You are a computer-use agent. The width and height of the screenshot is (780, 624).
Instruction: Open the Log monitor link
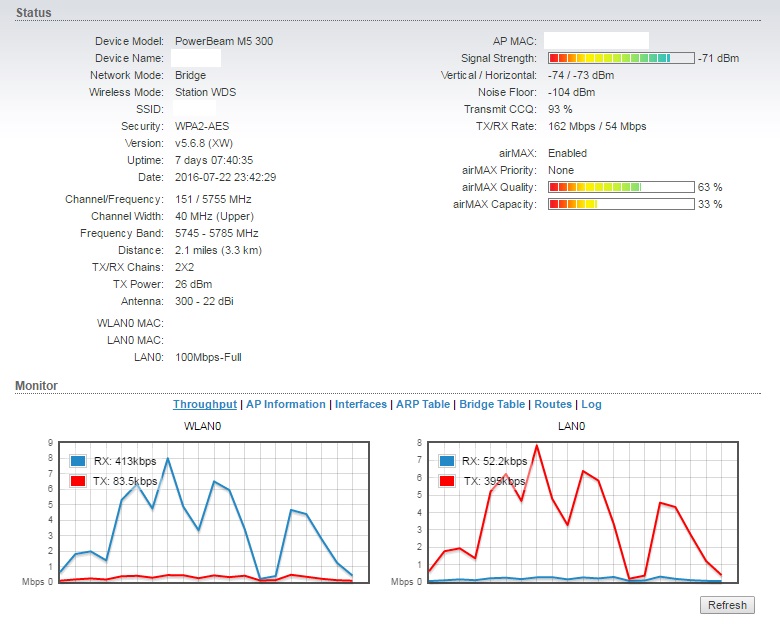coord(591,404)
